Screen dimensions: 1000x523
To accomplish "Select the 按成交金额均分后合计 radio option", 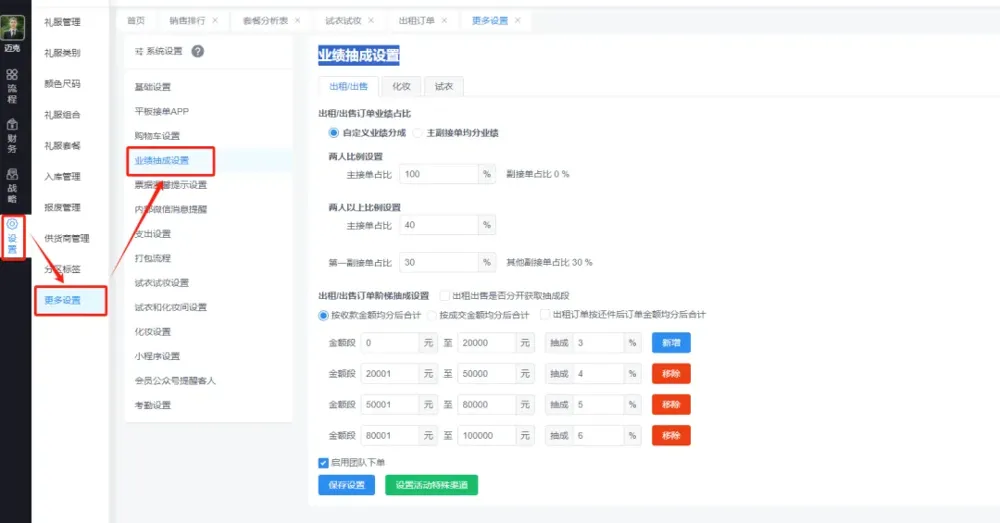I will tap(419, 315).
